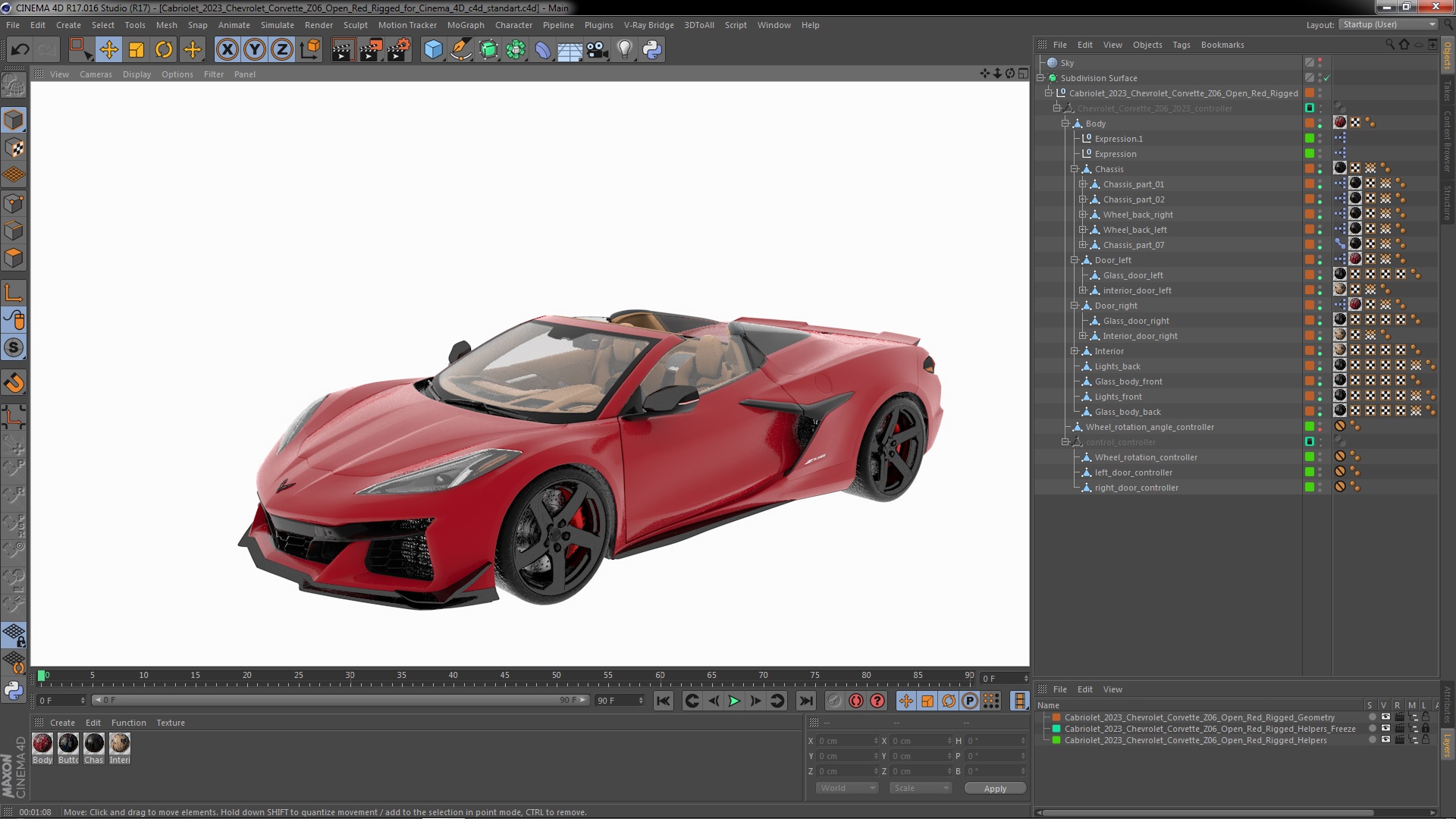Toggle Z axis lock
Screen dimensions: 1456x819
282,50
